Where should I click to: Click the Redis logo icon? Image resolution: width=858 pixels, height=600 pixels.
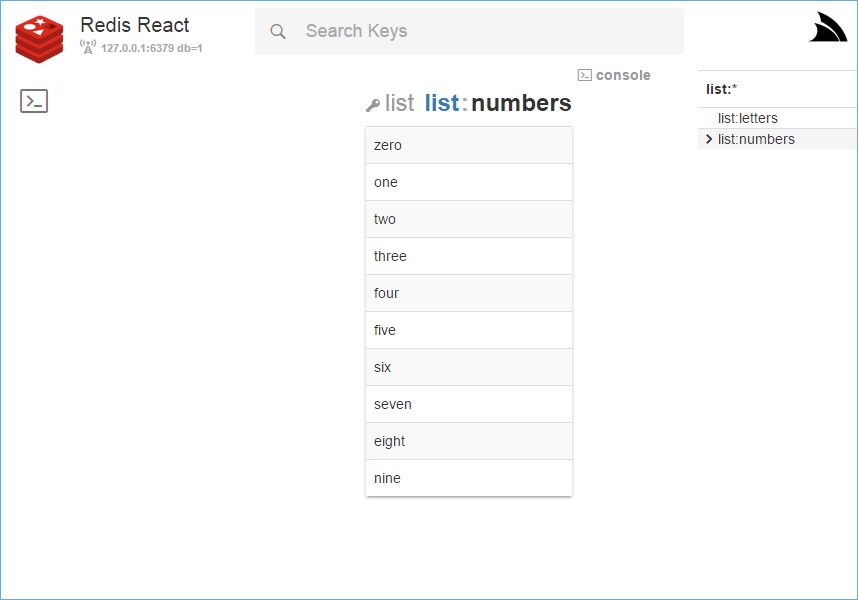(39, 37)
